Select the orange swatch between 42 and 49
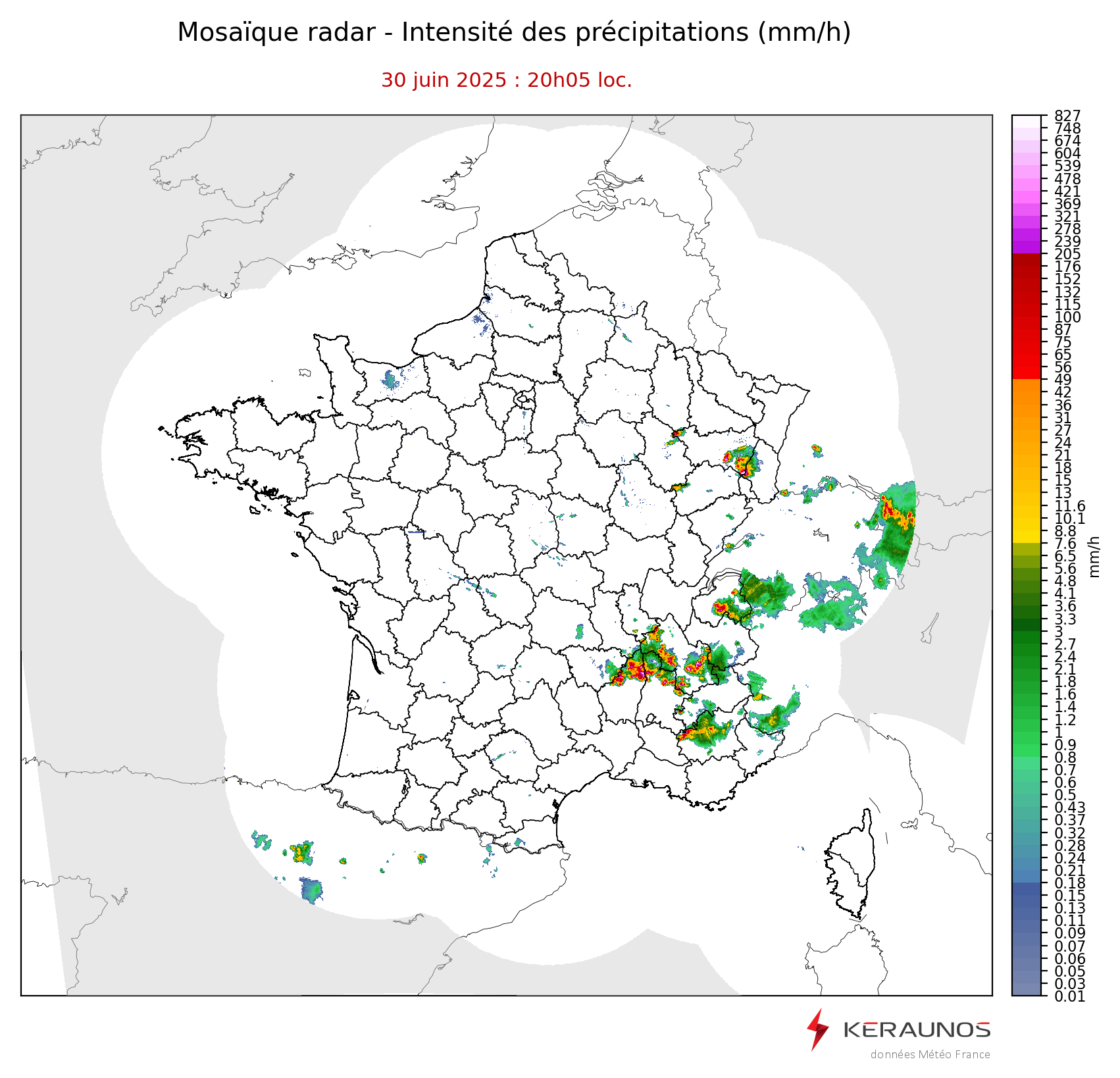1120x1078 pixels. [x=1027, y=386]
